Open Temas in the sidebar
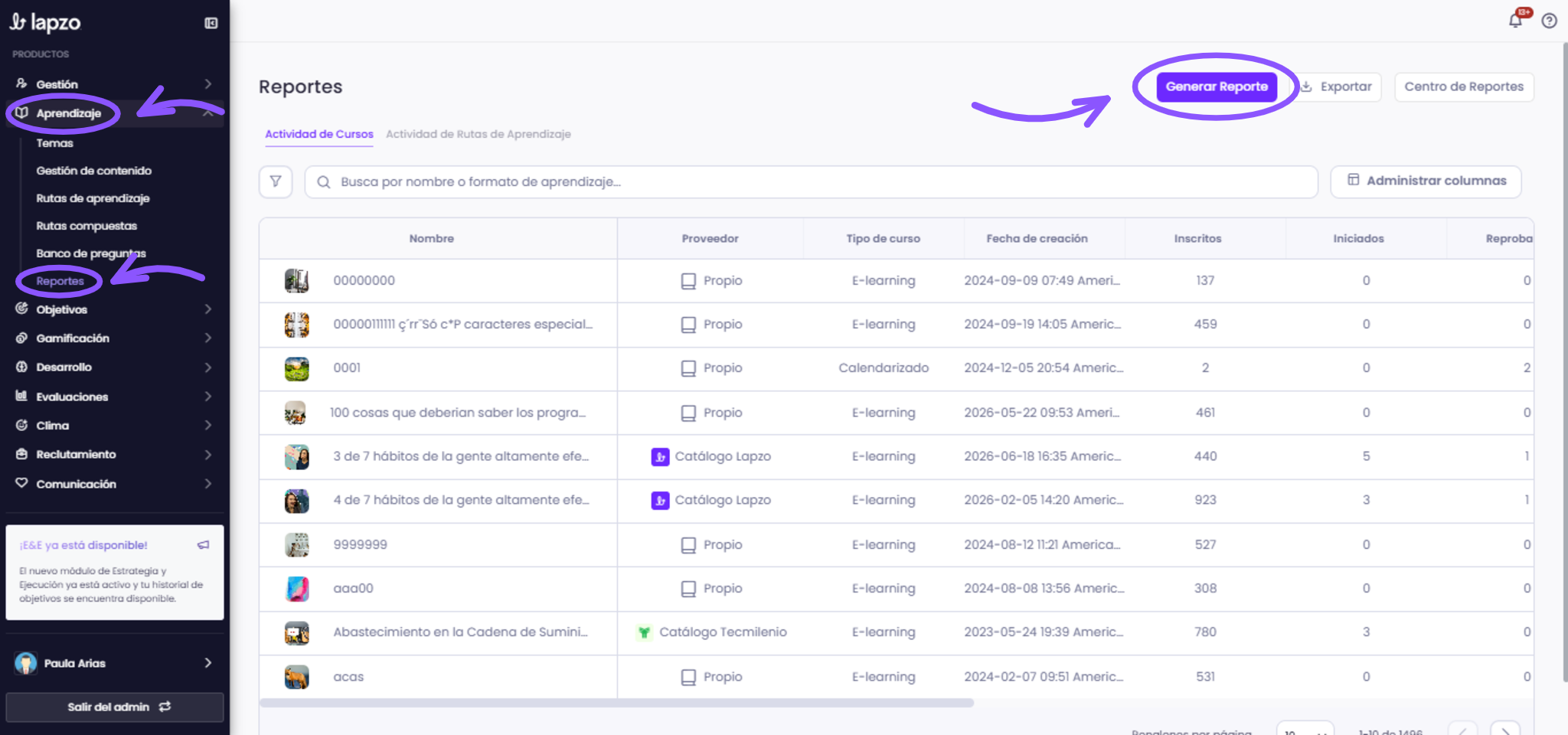Screen dimensions: 1568x735 55,143
